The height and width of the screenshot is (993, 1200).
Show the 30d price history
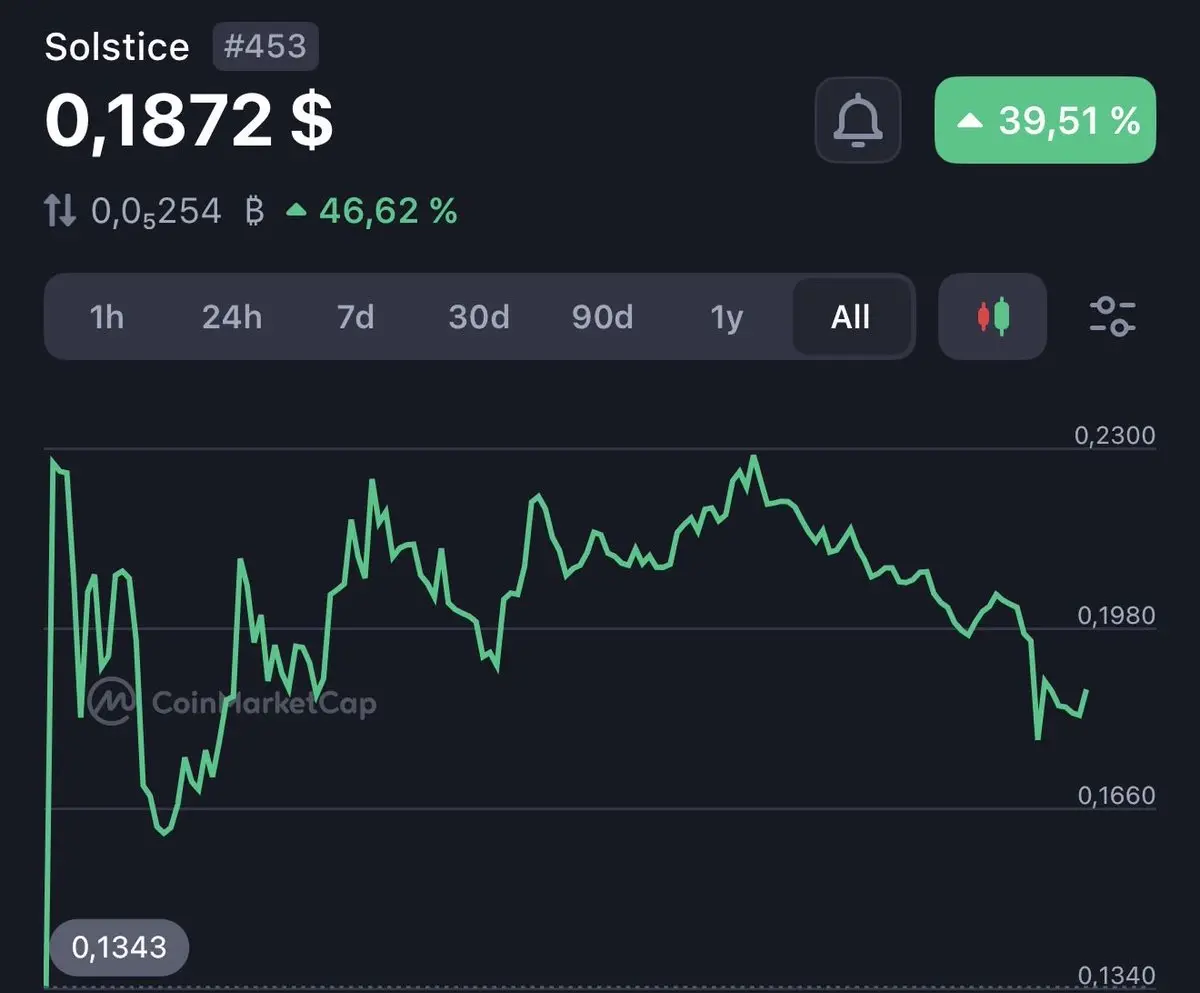point(479,317)
